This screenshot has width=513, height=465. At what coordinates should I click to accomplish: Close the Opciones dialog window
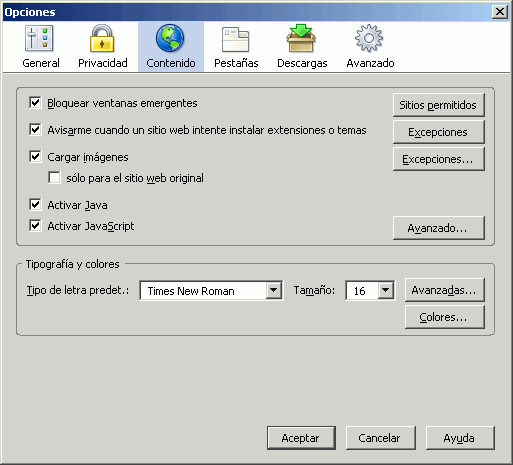click(500, 12)
